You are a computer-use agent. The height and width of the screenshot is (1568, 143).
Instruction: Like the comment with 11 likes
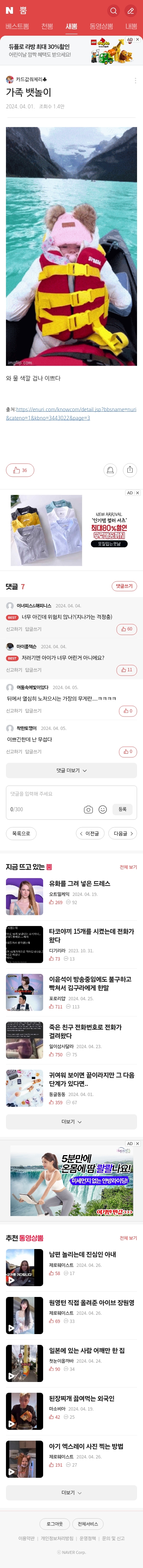click(x=127, y=669)
